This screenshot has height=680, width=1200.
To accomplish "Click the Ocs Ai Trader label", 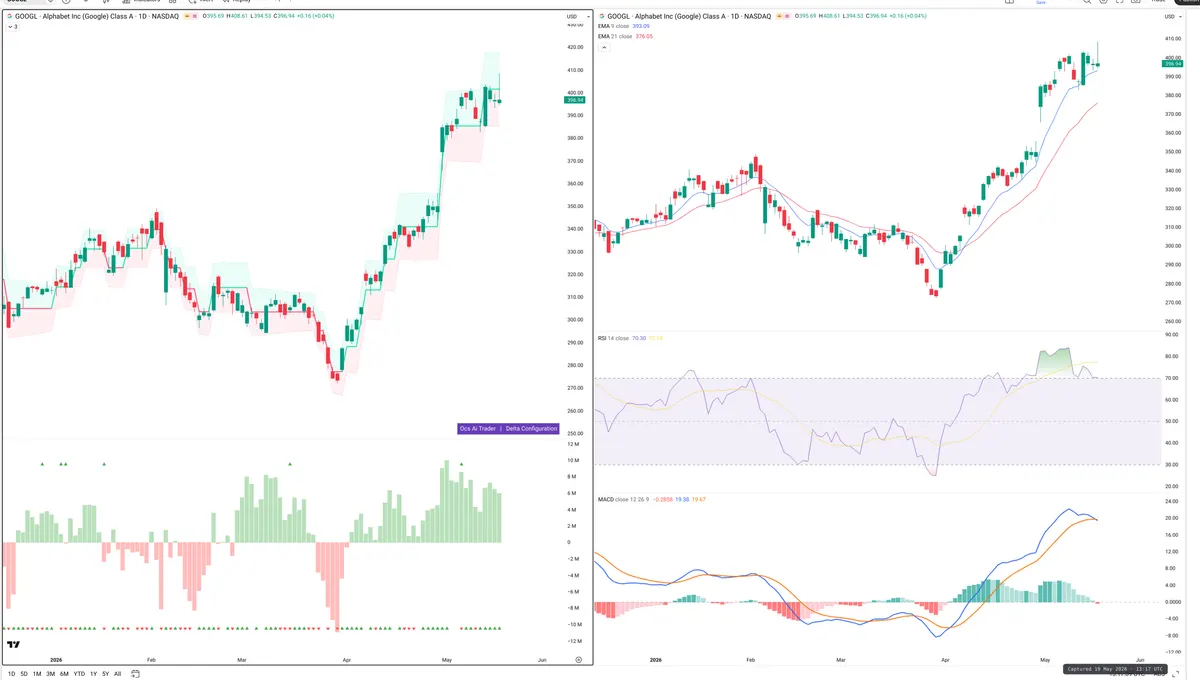I will tap(478, 429).
